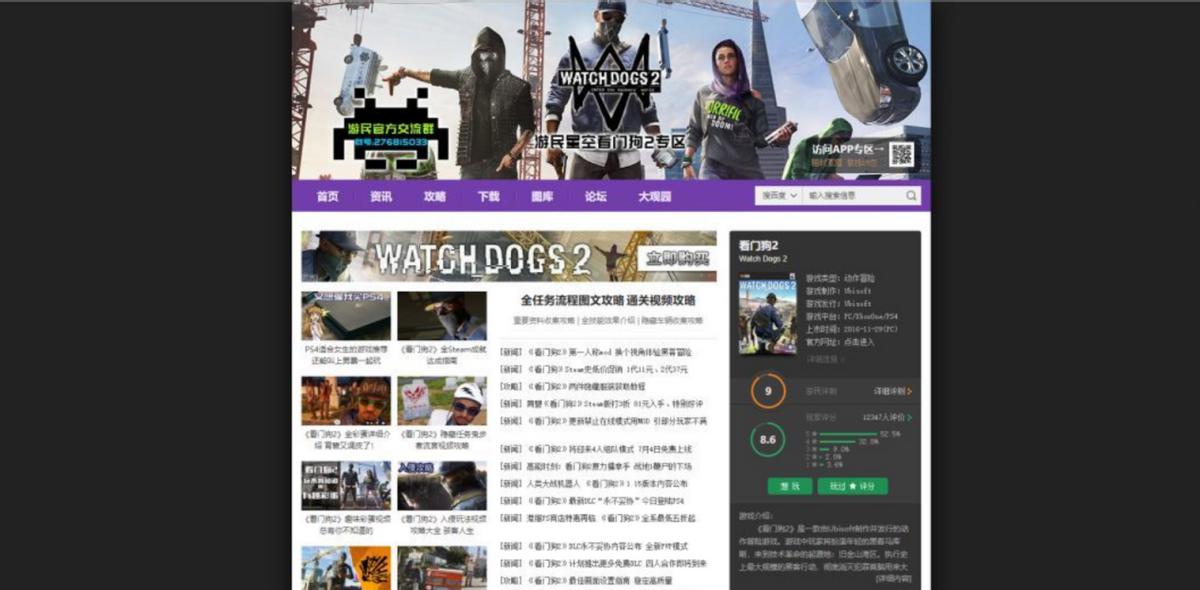The image size is (1200, 590).
Task: Open the 论坛 forum menu item
Action: coord(594,195)
